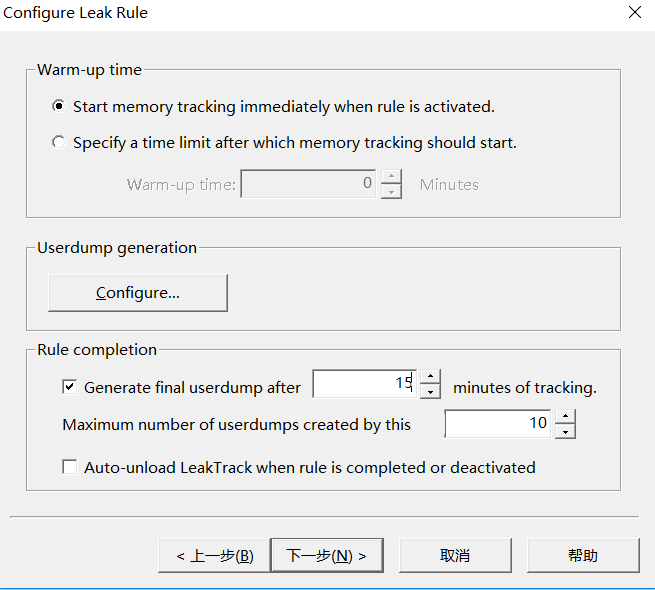Decrease maximum userdumps count down arrow
The image size is (655, 590).
pos(565,431)
